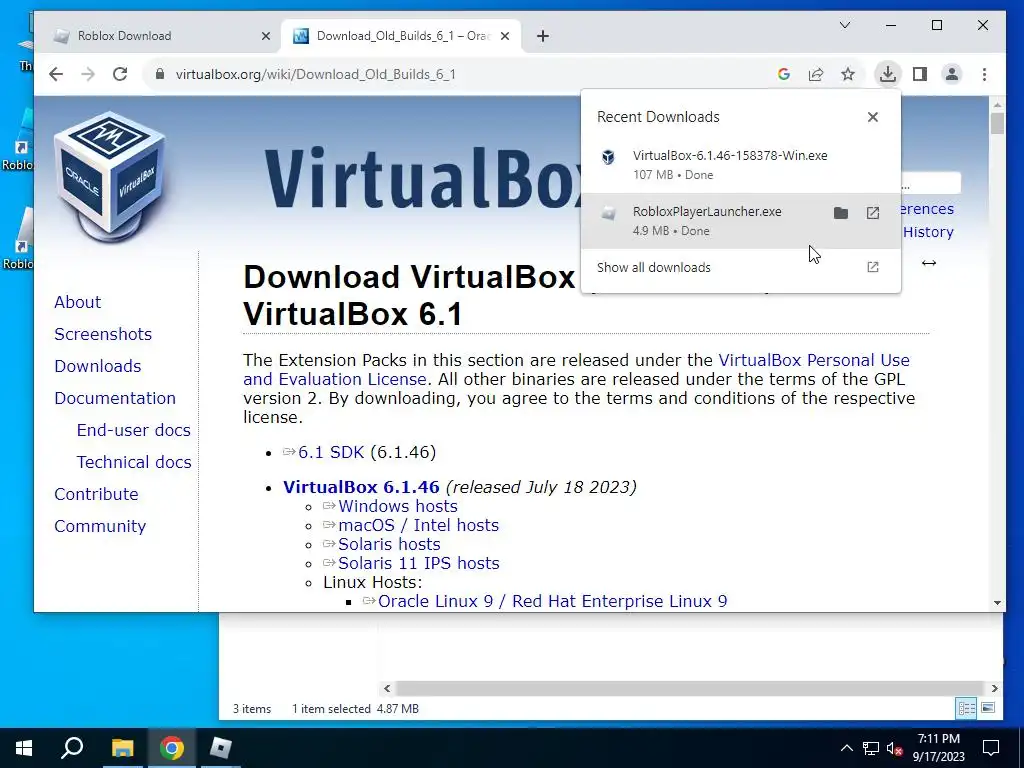
Task: Open the Contribute sidebar link
Action: point(96,494)
